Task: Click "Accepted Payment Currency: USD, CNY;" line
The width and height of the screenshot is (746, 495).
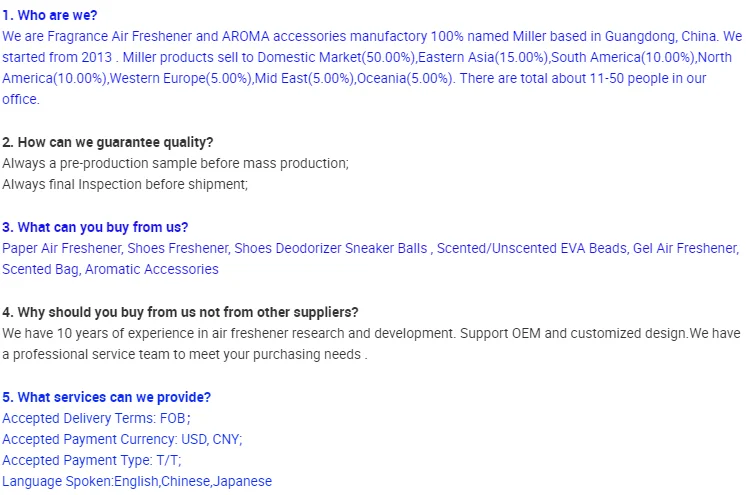Action: coord(122,439)
